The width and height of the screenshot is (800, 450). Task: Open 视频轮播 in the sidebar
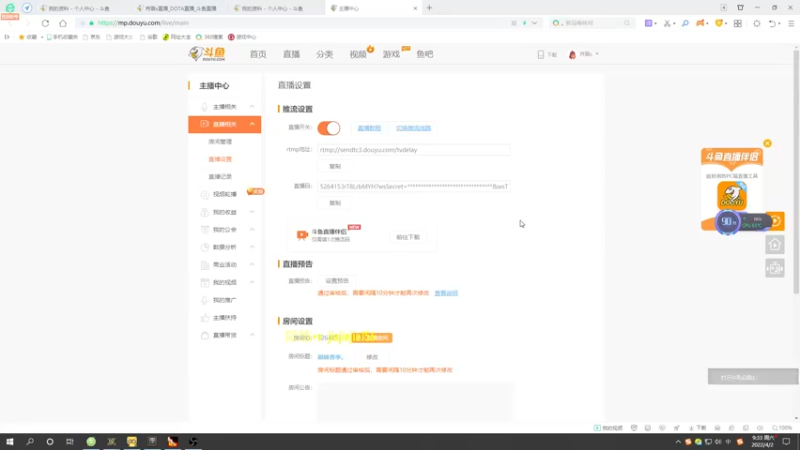(x=224, y=194)
